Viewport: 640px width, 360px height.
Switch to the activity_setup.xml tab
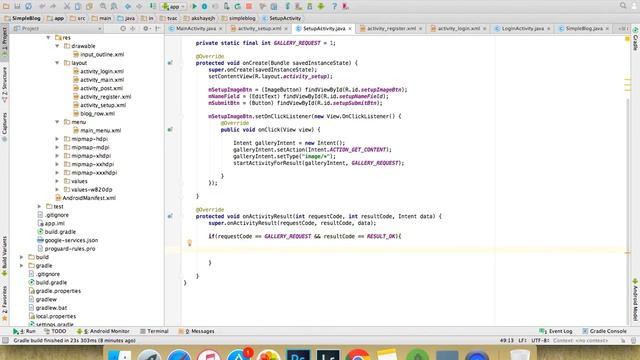(x=259, y=29)
